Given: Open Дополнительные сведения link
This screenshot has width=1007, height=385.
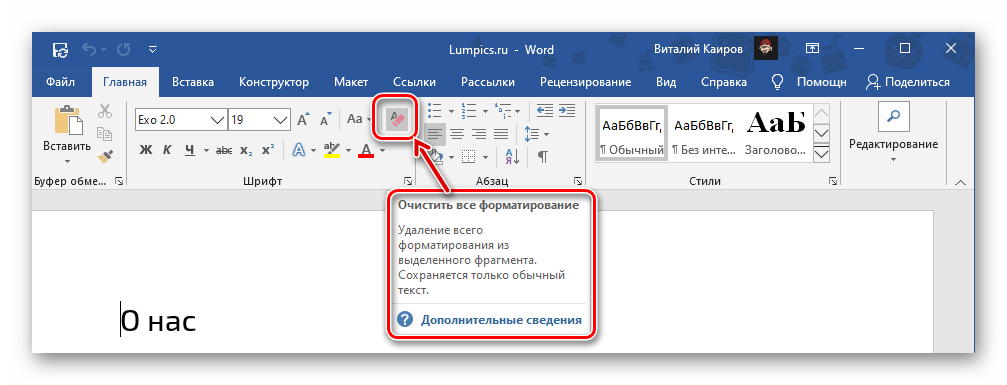Looking at the screenshot, I should coord(501,319).
